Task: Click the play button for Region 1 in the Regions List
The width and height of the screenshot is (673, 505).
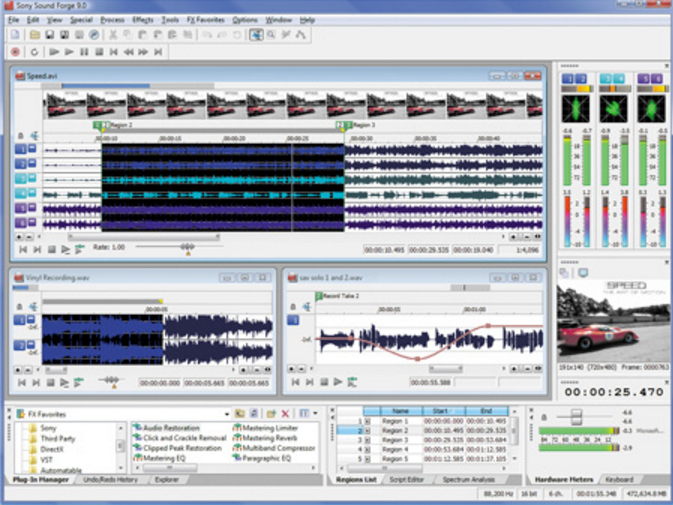Action: [x=367, y=421]
